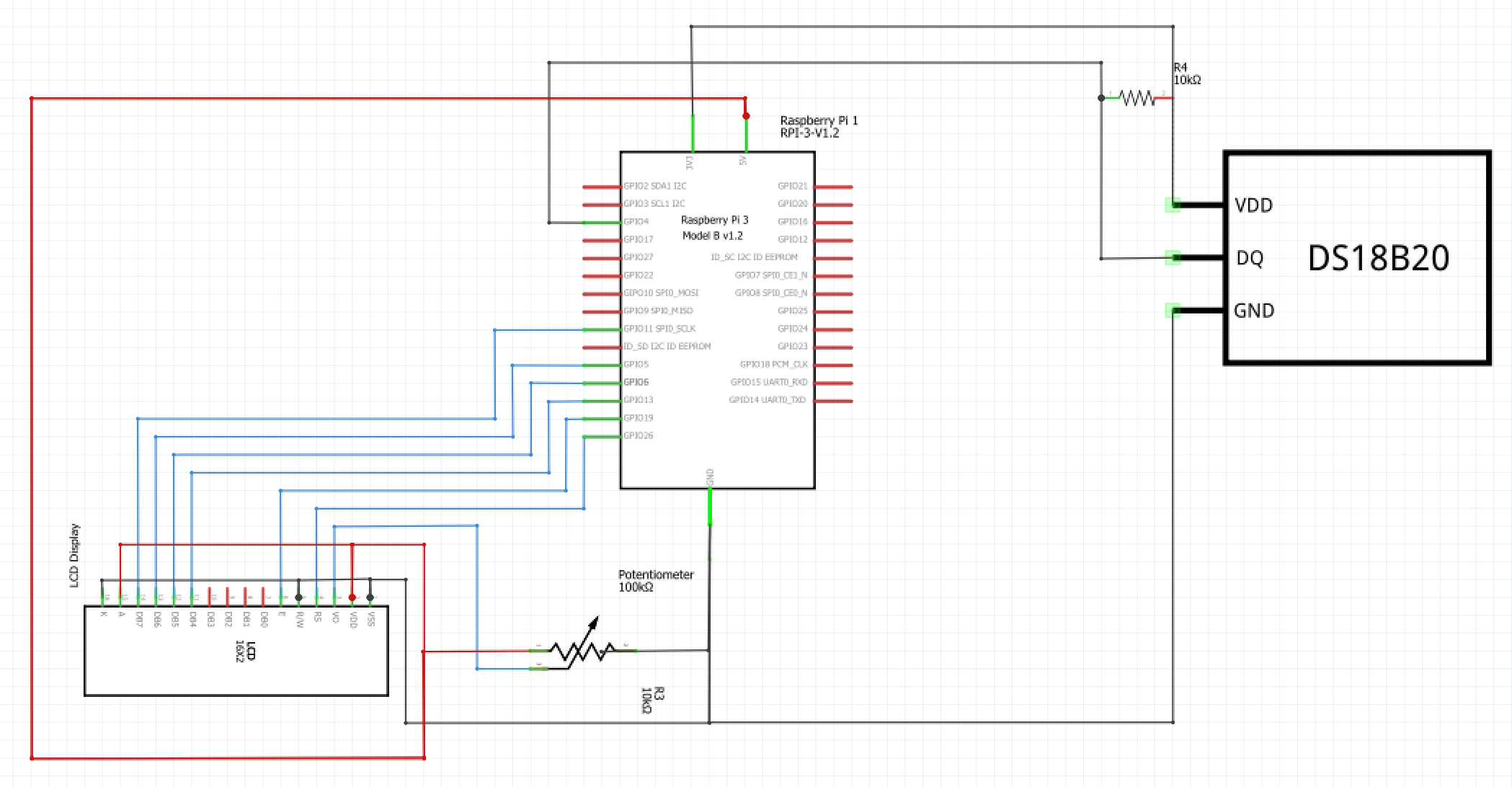Select the potentiometer symbol with arrow

click(582, 644)
